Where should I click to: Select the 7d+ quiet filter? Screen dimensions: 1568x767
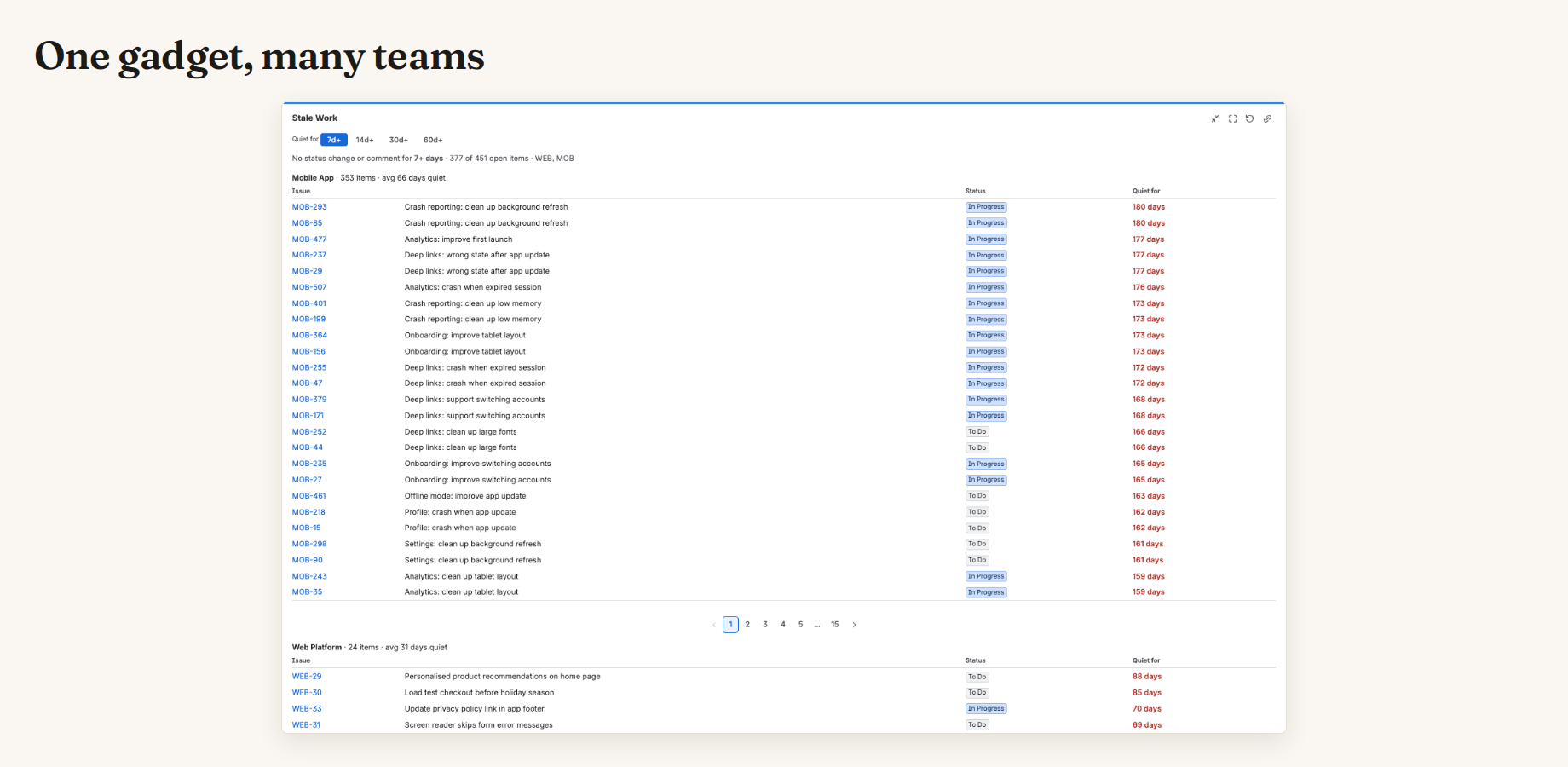(x=334, y=140)
